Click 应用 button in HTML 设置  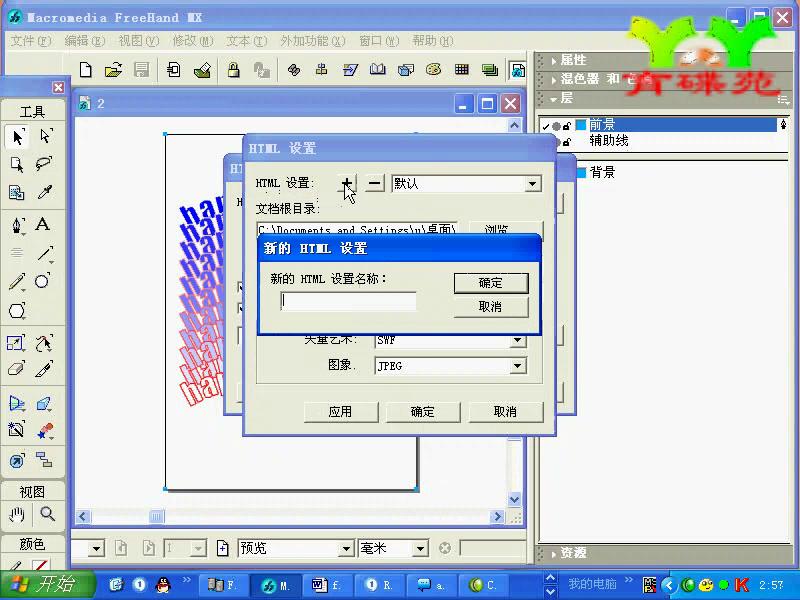tap(341, 412)
